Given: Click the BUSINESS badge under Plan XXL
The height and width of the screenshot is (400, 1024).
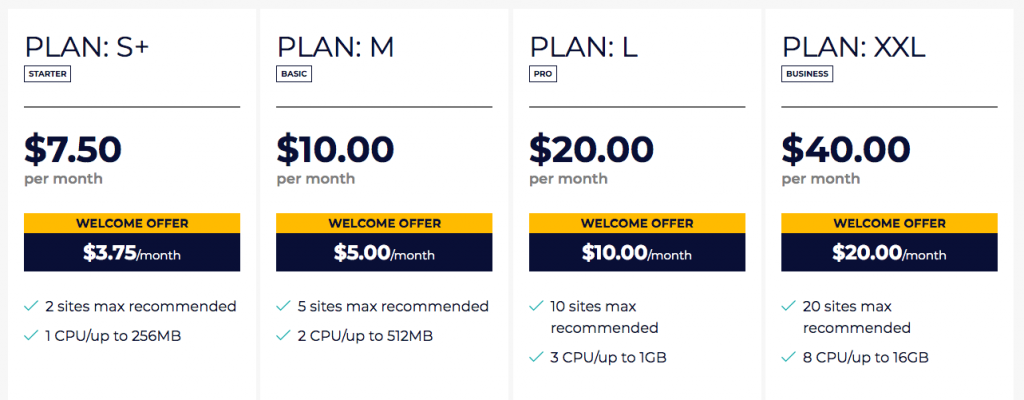Looking at the screenshot, I should (807, 74).
